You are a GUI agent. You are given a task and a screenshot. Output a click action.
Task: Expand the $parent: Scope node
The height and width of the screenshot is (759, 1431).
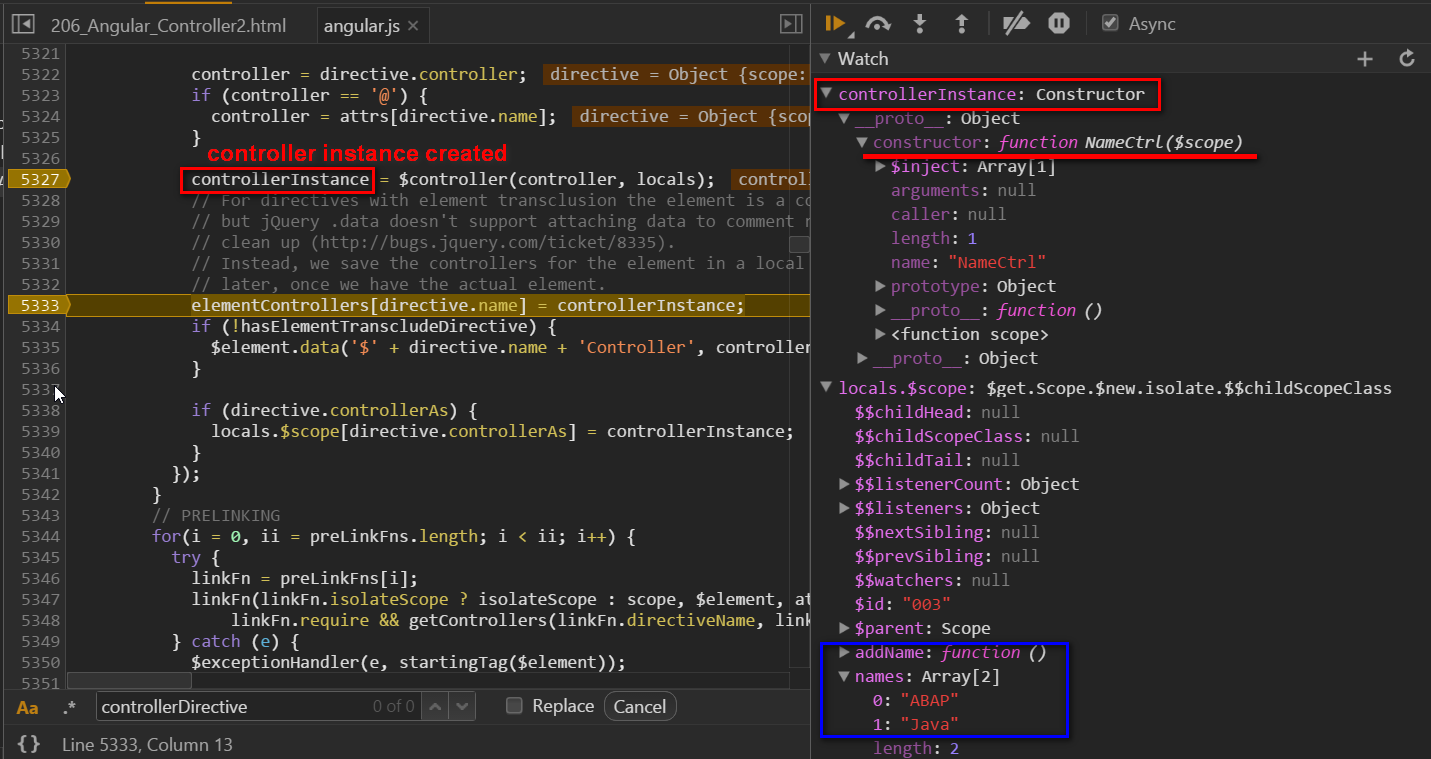coord(846,628)
